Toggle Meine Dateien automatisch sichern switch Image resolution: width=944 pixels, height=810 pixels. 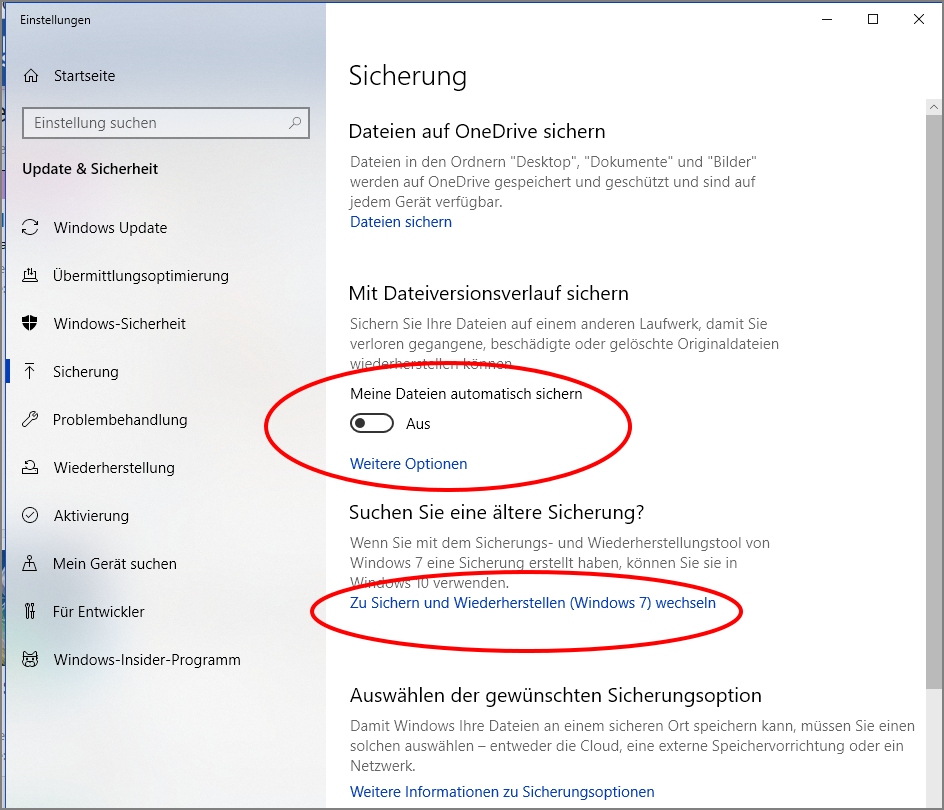(372, 423)
